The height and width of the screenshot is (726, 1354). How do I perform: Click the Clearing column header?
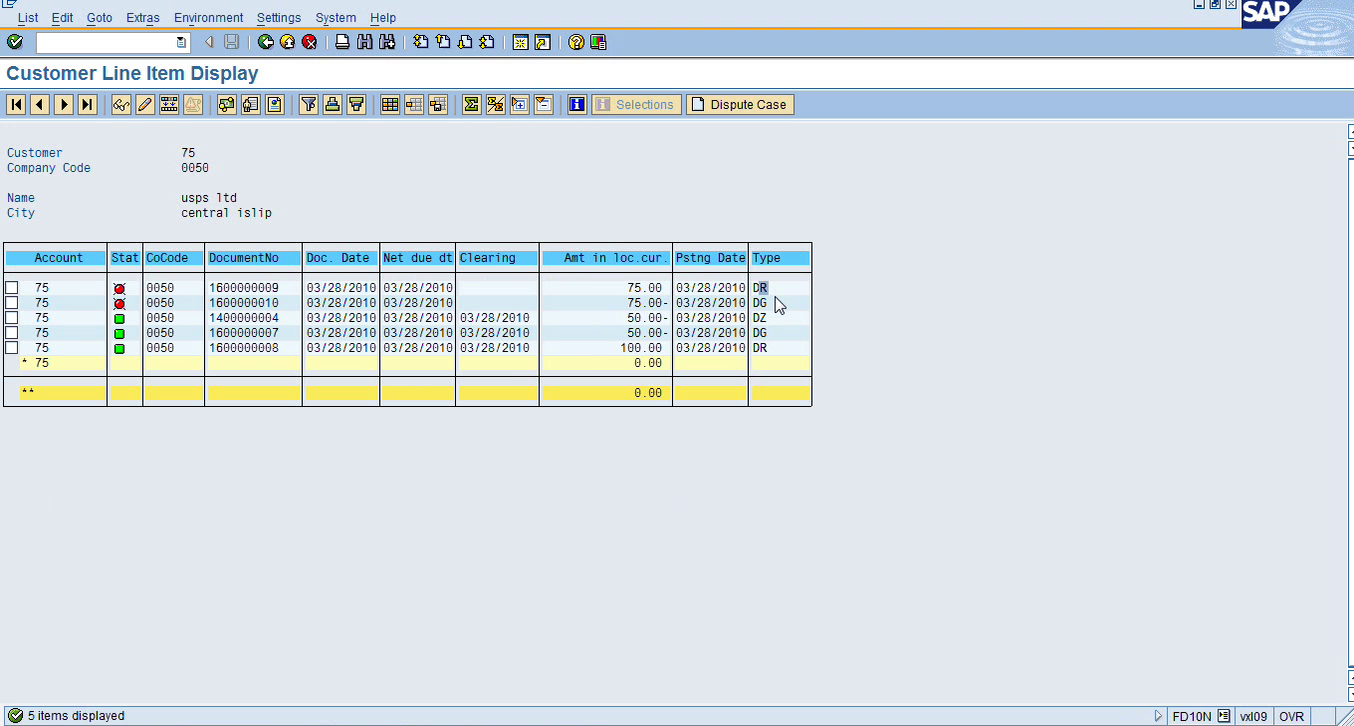point(497,258)
